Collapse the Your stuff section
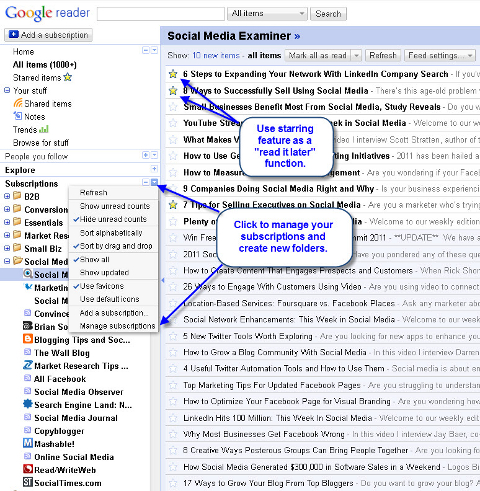The width and height of the screenshot is (480, 491). (x=7, y=90)
